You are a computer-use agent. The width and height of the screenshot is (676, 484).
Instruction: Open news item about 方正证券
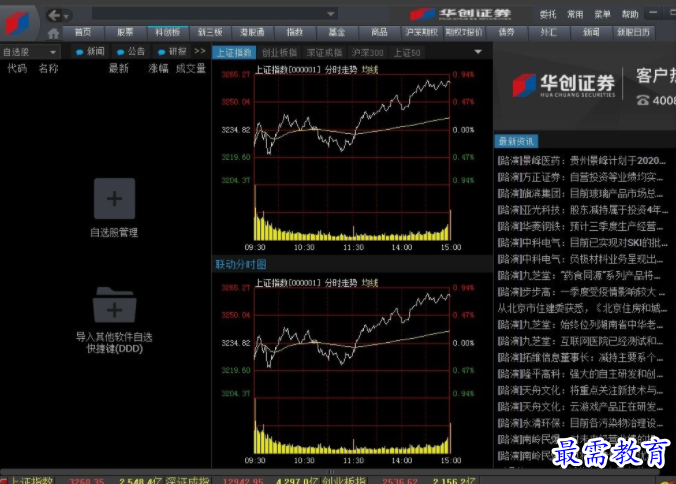pyautogui.click(x=581, y=177)
